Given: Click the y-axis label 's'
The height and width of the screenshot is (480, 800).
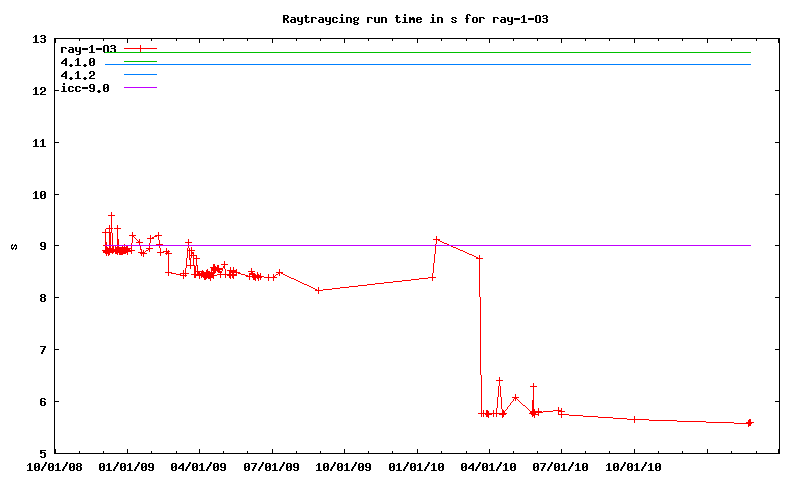Looking at the screenshot, I should click(x=13, y=246).
